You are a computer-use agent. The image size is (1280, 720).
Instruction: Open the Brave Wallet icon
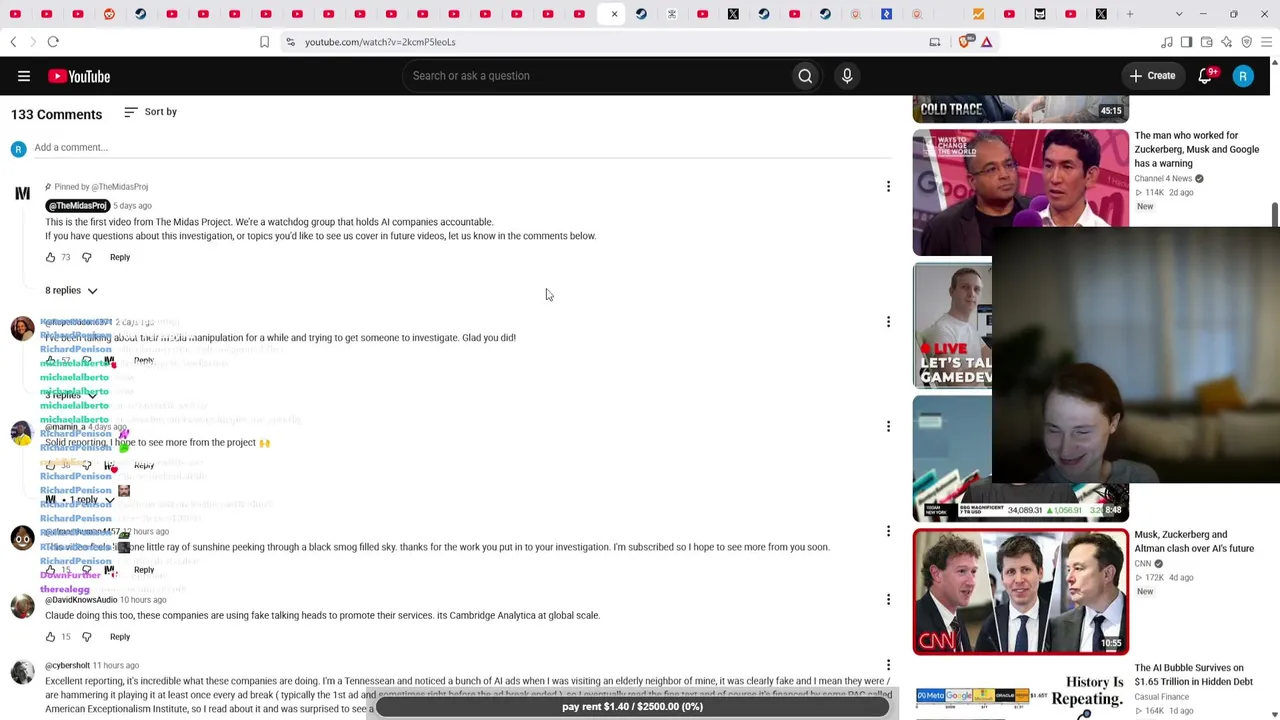pos(1207,42)
